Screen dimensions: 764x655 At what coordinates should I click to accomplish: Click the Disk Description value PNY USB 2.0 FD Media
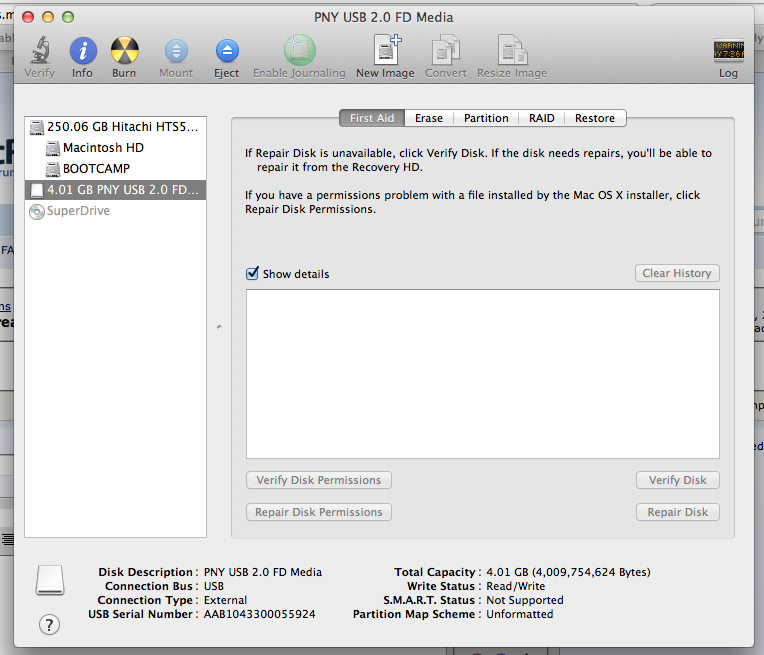263,572
